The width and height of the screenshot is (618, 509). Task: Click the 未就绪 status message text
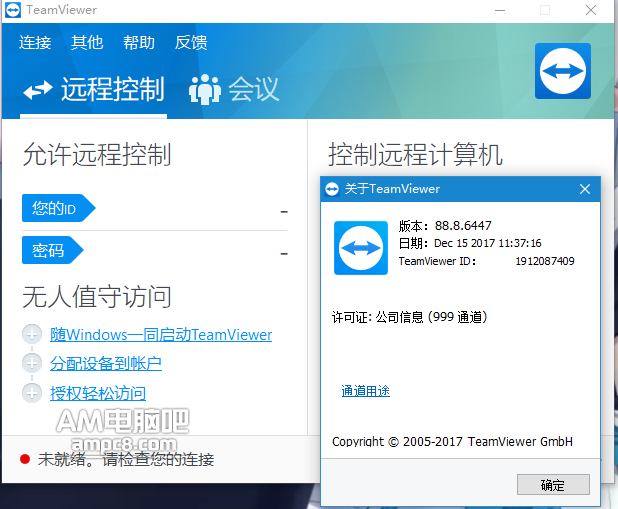tap(126, 459)
